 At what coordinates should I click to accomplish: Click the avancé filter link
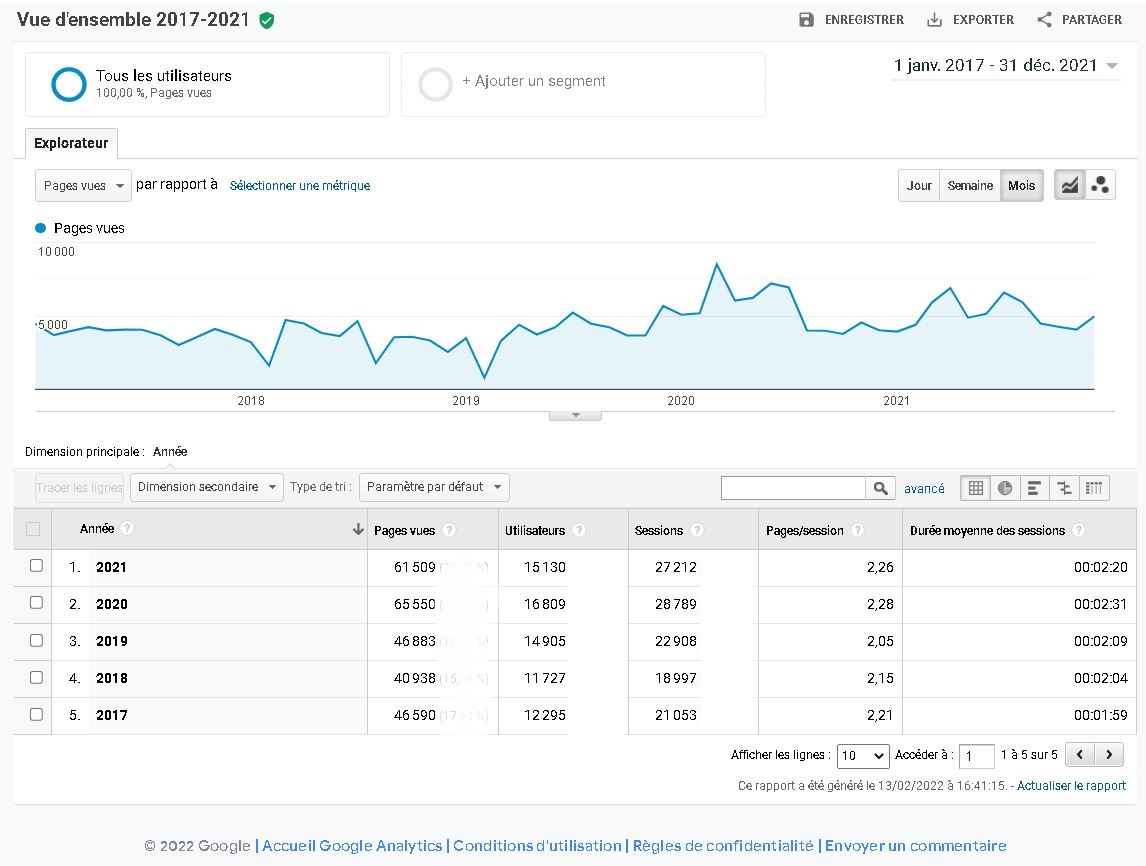pyautogui.click(x=924, y=488)
